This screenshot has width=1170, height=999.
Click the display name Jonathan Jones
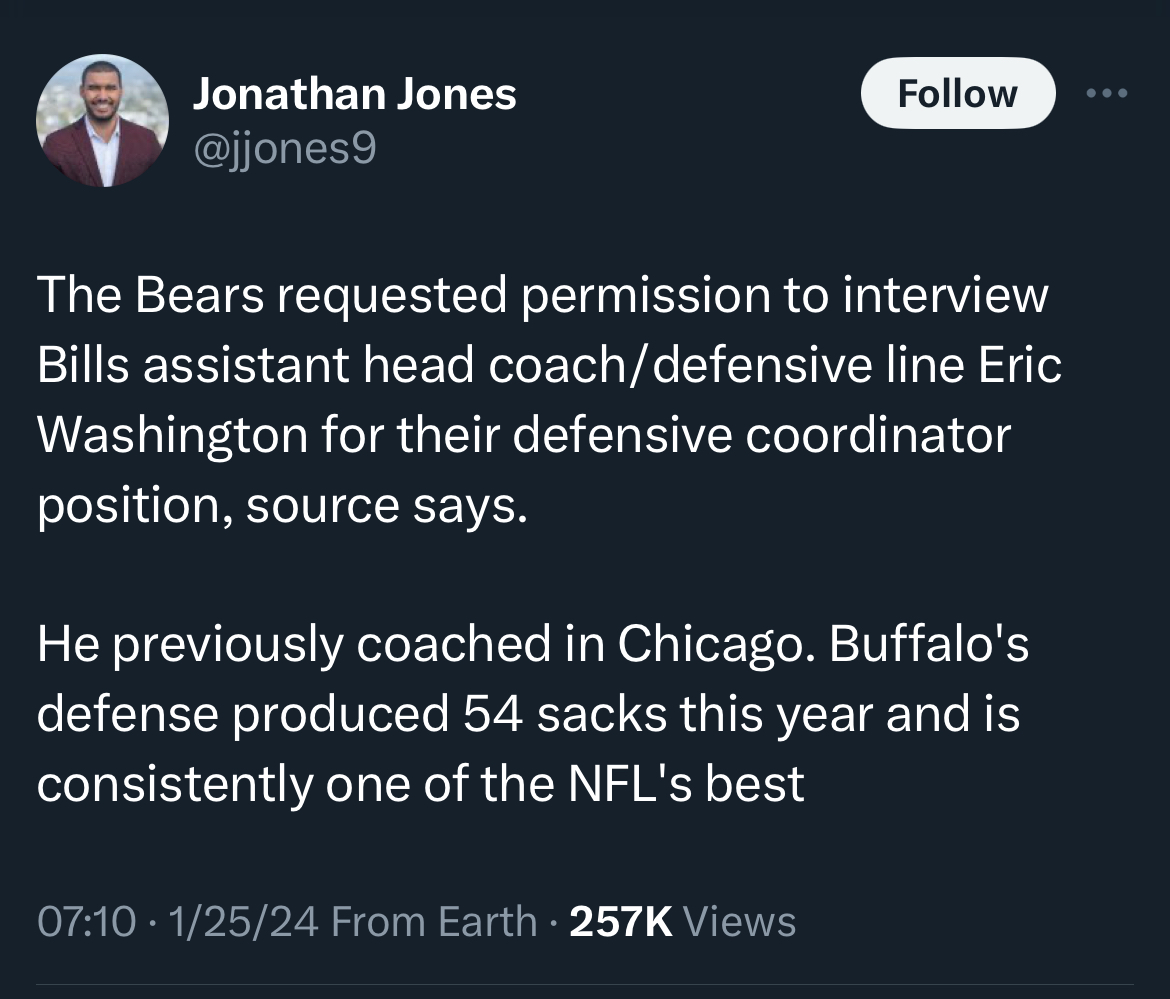tap(354, 94)
